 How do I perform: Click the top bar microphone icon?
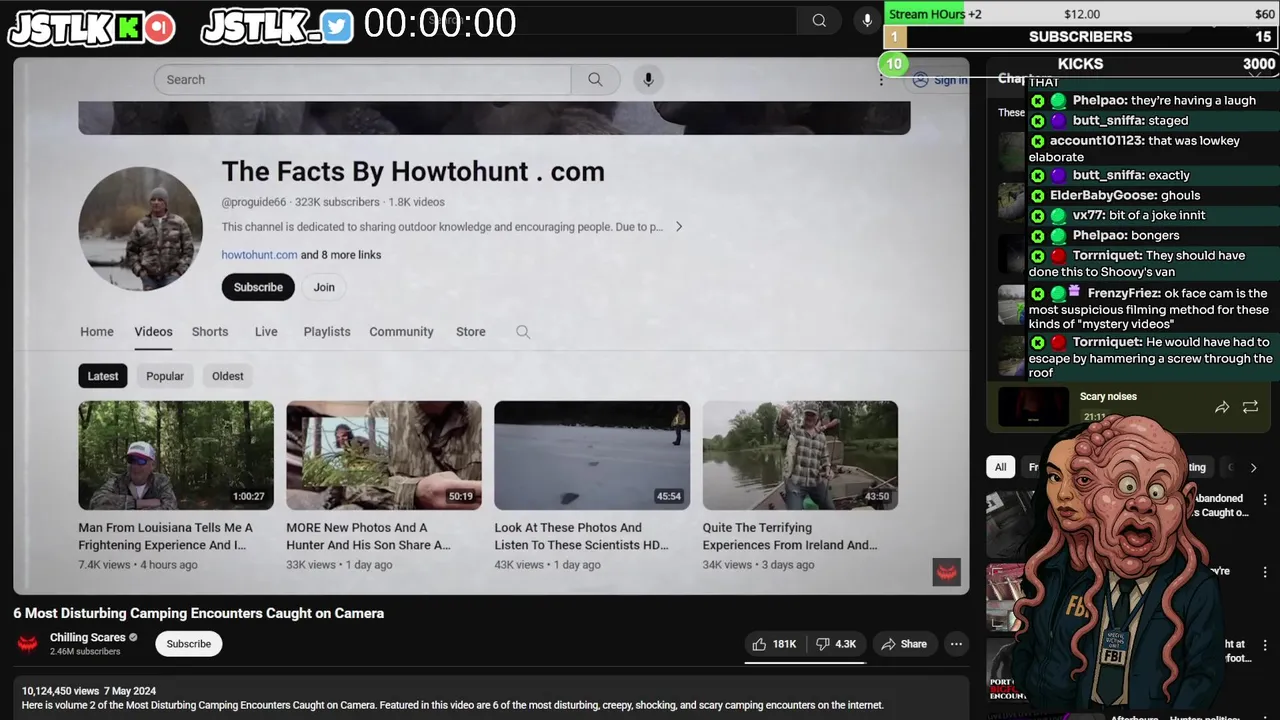tap(867, 21)
